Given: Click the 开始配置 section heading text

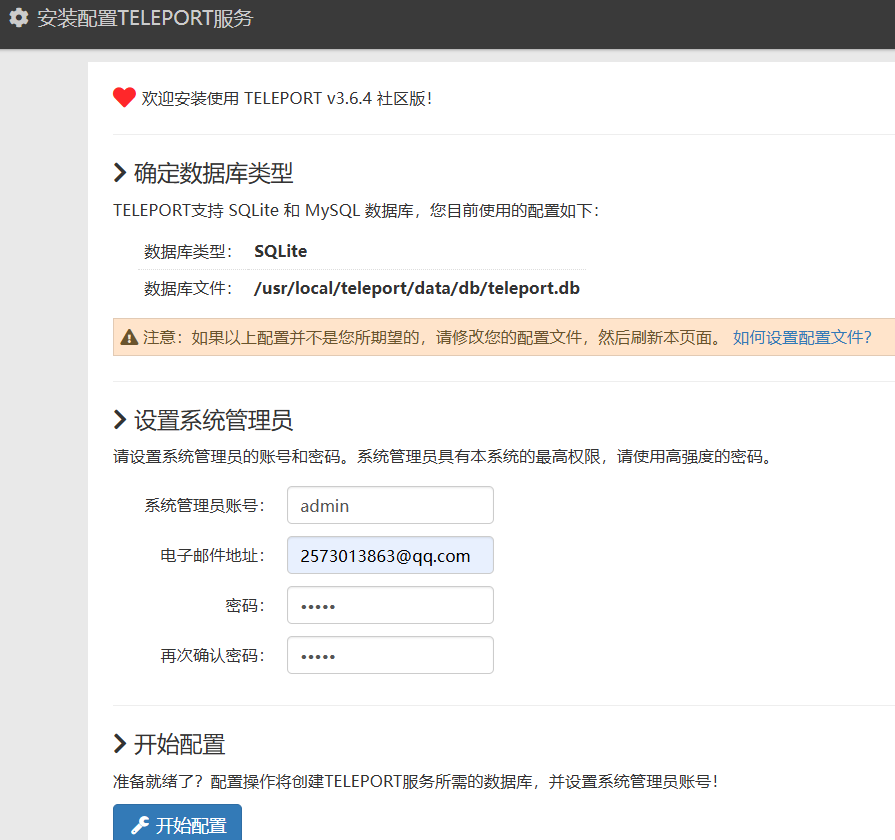Looking at the screenshot, I should (180, 744).
